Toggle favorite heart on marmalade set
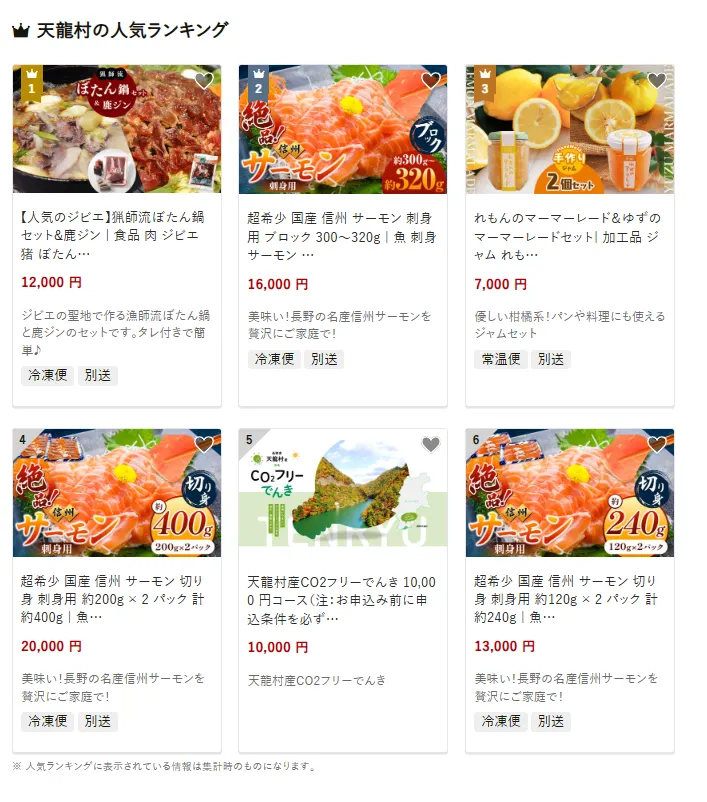Viewport: 707px width, 802px height. [x=657, y=80]
